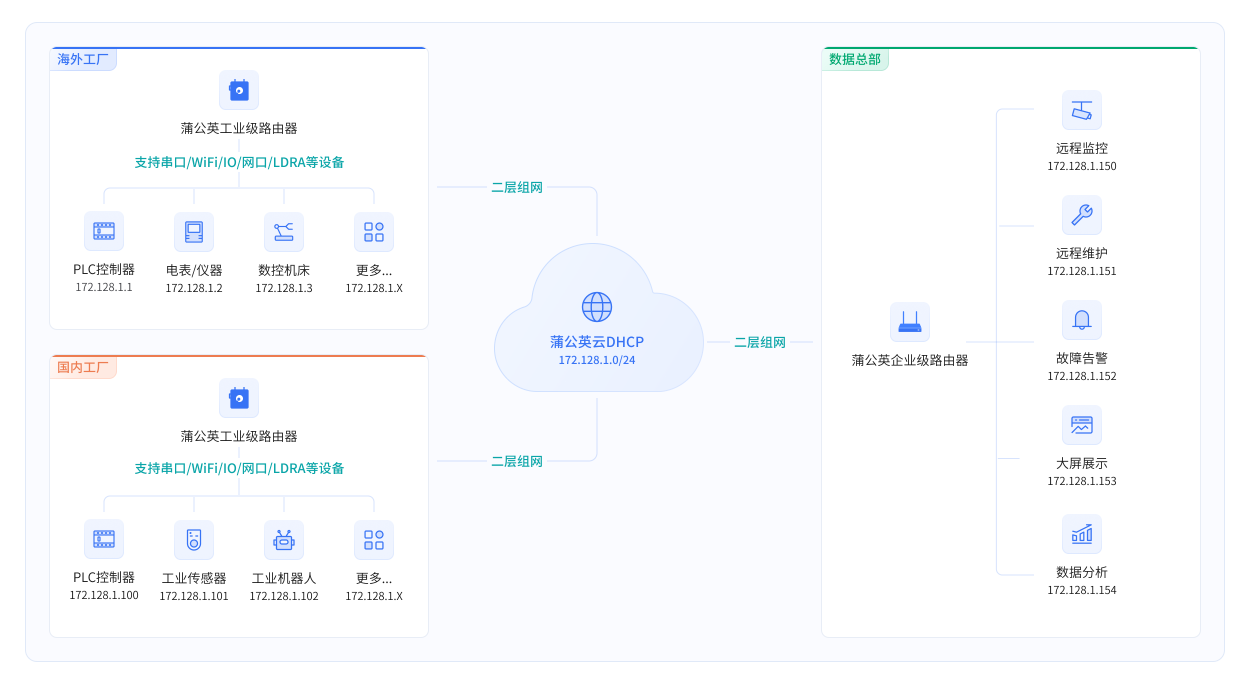
Task: Click the 国内工厂 tab label
Action: pos(83,367)
